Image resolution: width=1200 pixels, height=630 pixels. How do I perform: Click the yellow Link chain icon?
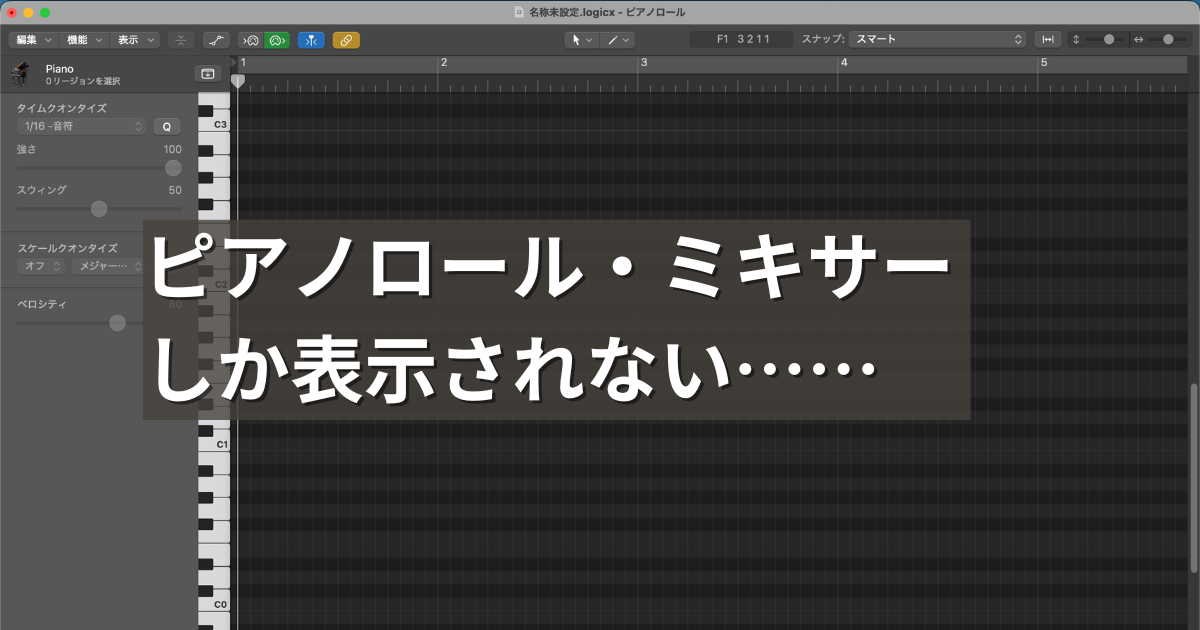tap(346, 40)
